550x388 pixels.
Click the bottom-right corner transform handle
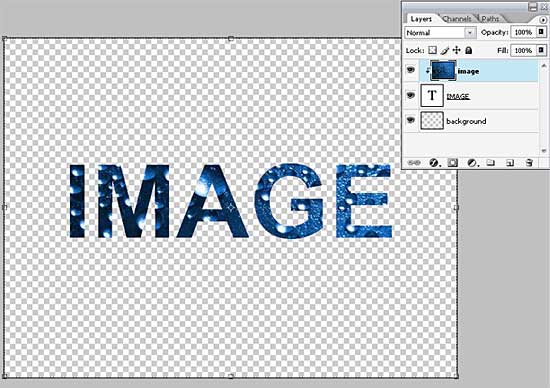pos(456,376)
